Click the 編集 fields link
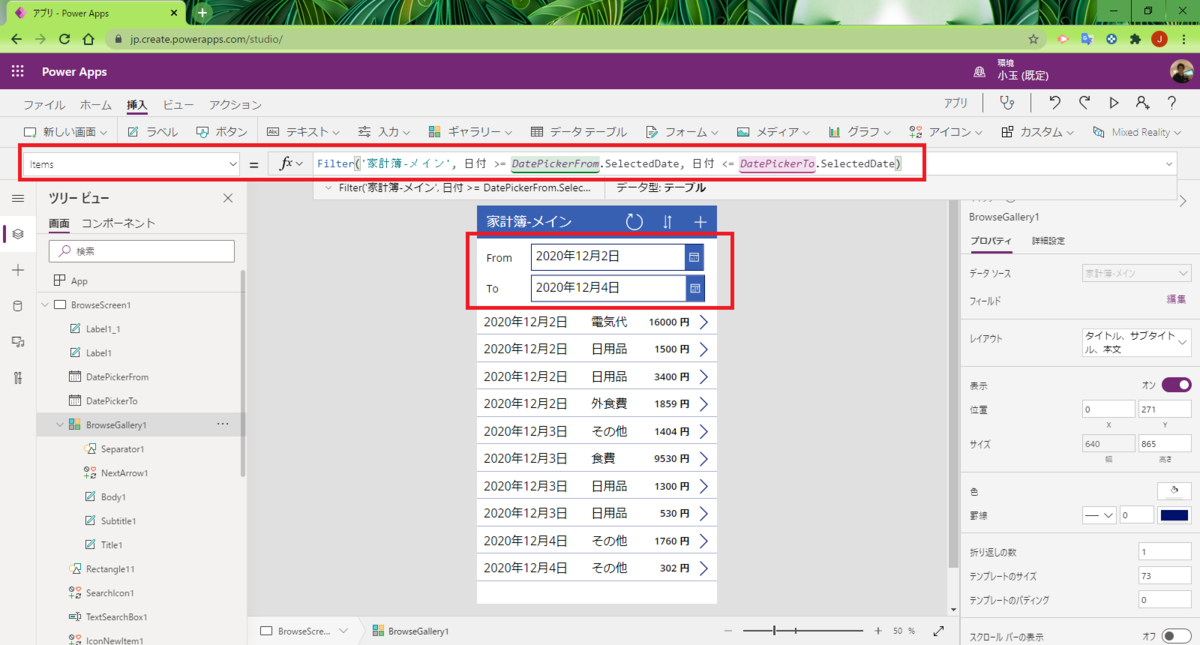The height and width of the screenshot is (645, 1200). coord(1177,300)
